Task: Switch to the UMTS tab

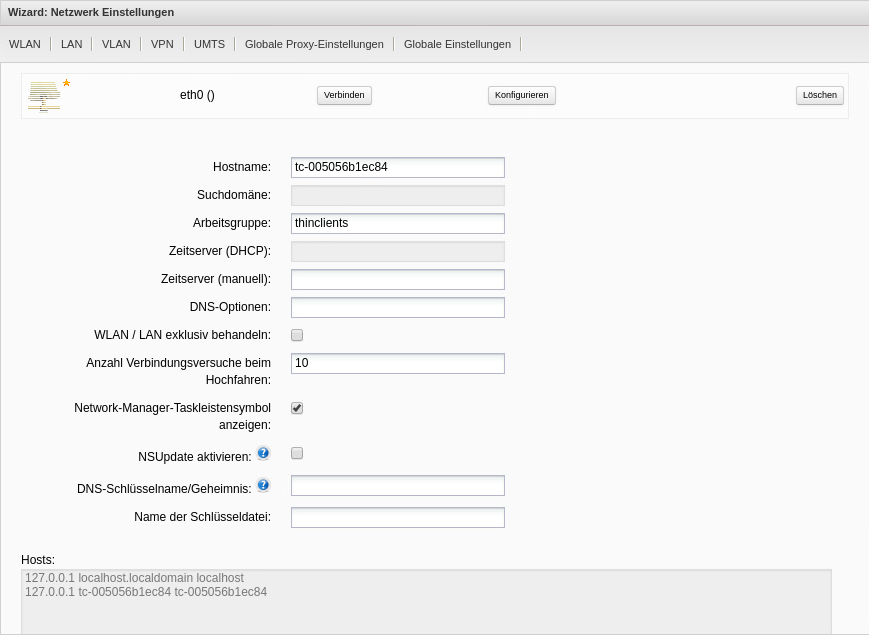Action: tap(208, 43)
